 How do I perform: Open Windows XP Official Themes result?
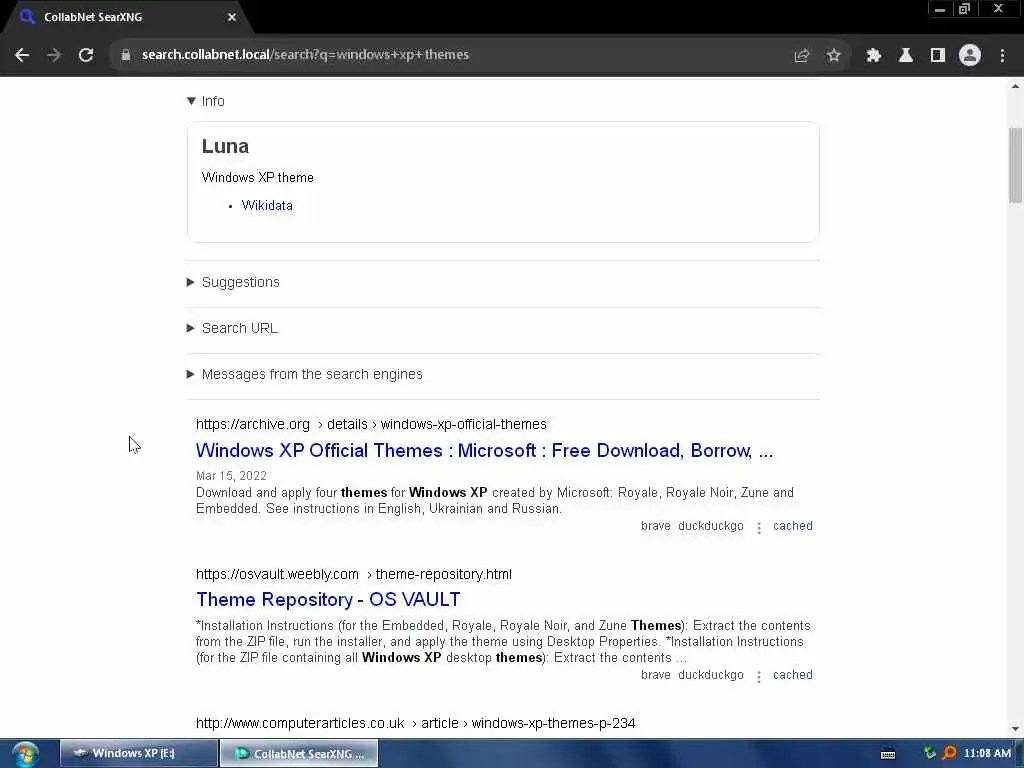(x=485, y=451)
